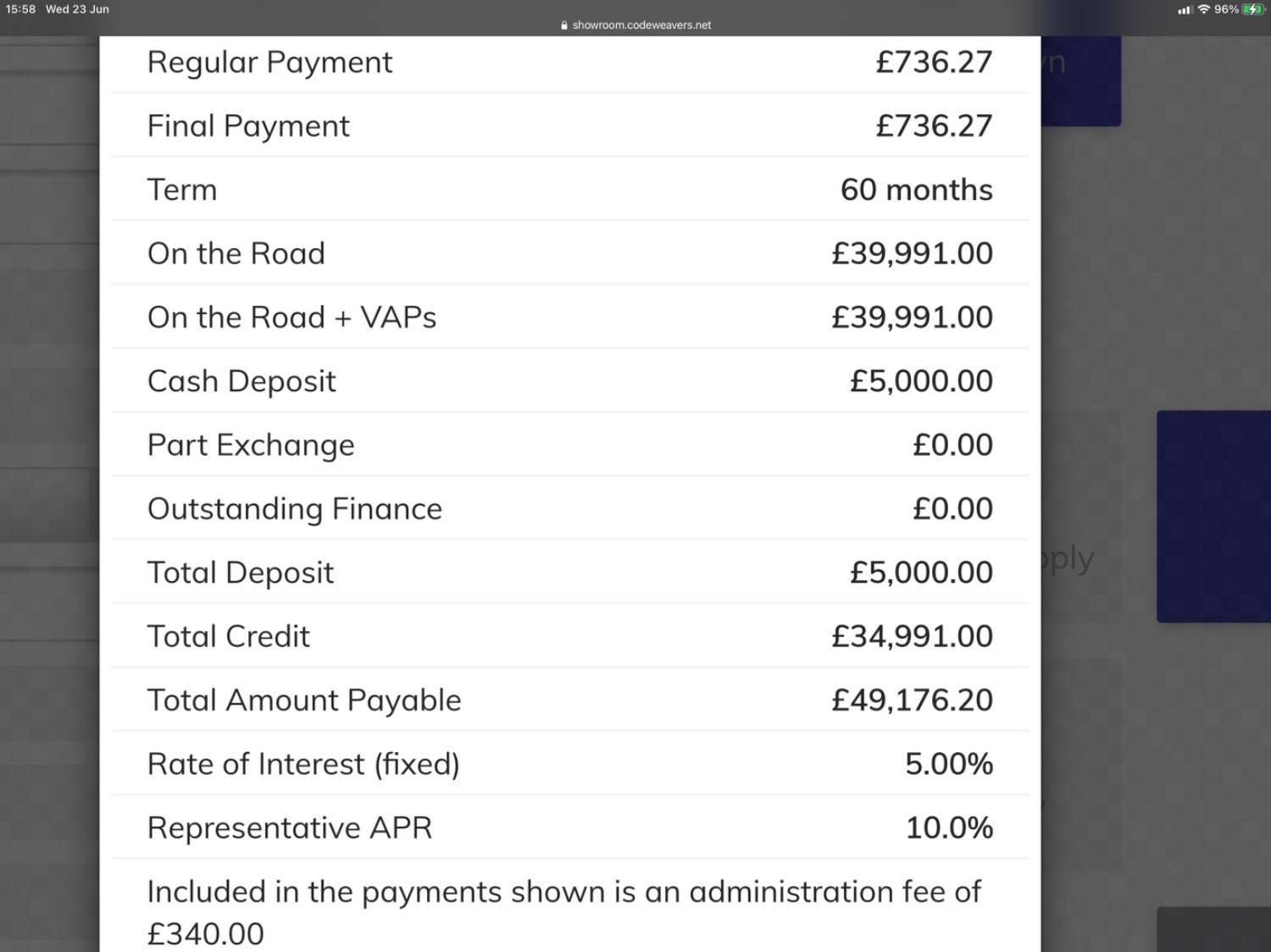
Task: Tap the 96% battery percentage
Action: coord(1226,9)
